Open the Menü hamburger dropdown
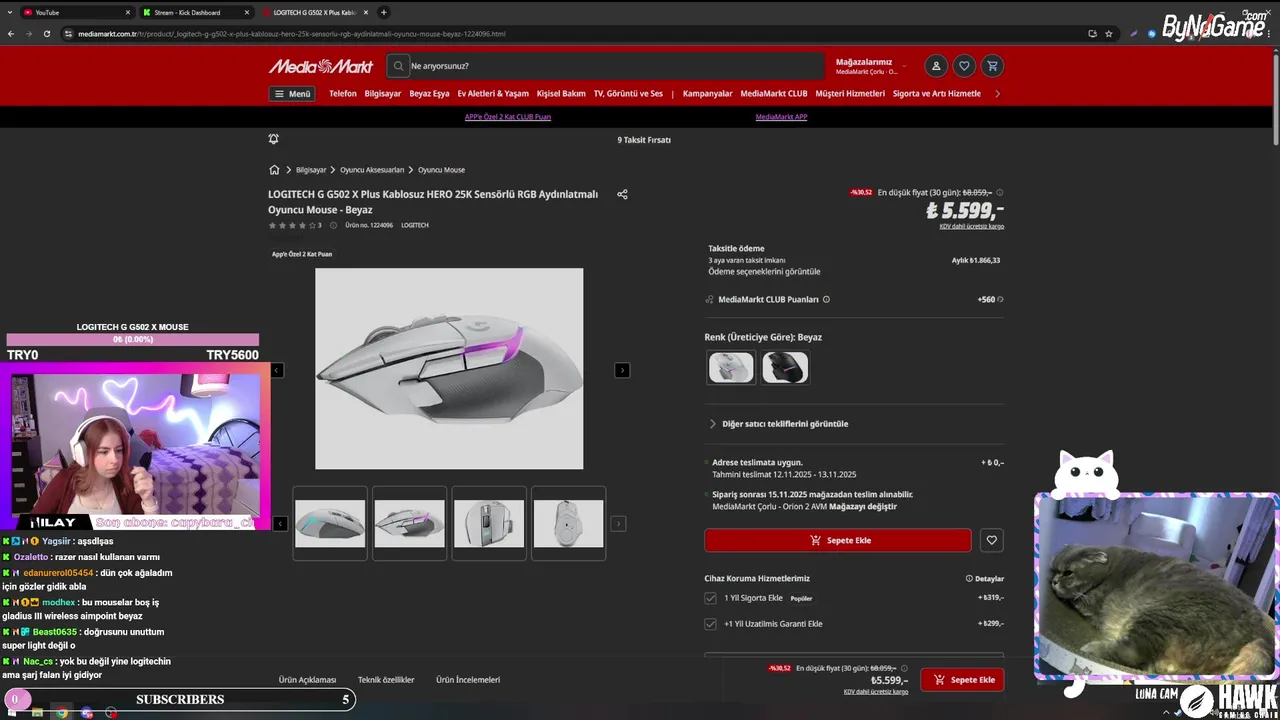1280x720 pixels. pos(292,94)
